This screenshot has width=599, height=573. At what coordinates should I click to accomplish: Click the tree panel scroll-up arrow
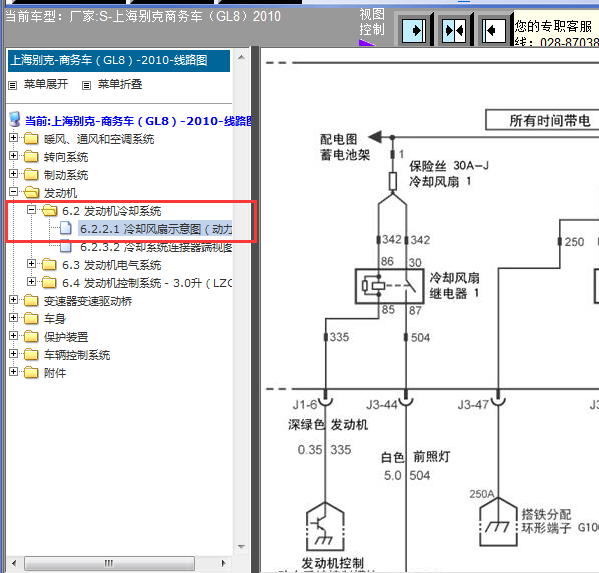coord(241,57)
